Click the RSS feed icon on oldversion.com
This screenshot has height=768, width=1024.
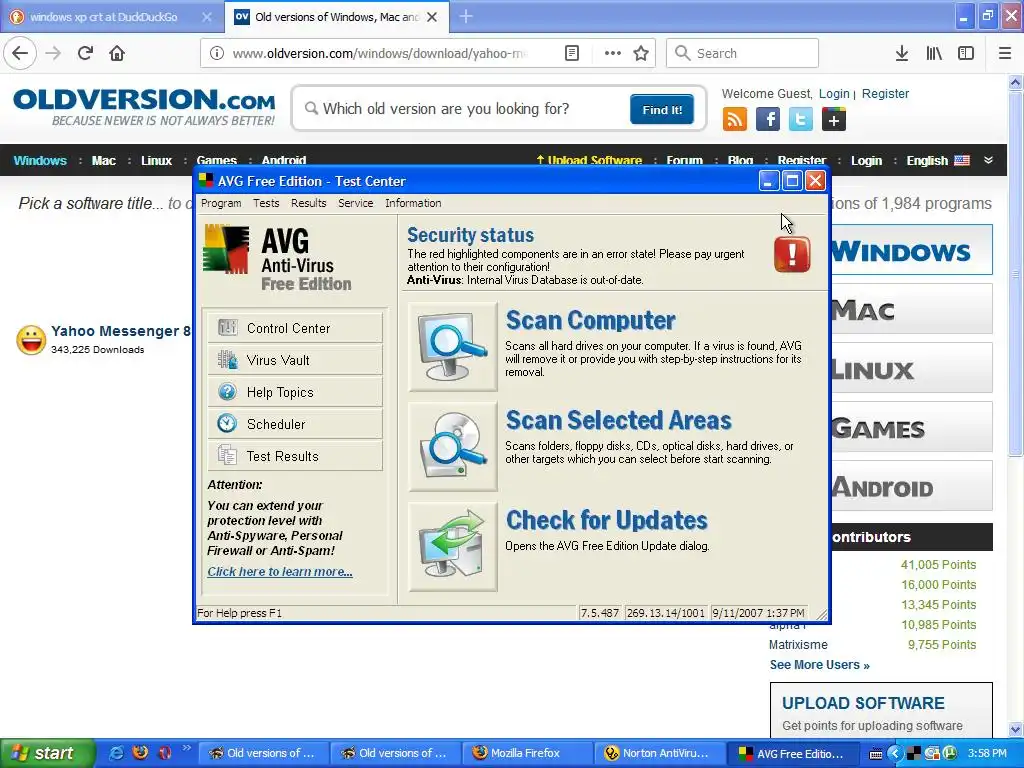pos(735,120)
